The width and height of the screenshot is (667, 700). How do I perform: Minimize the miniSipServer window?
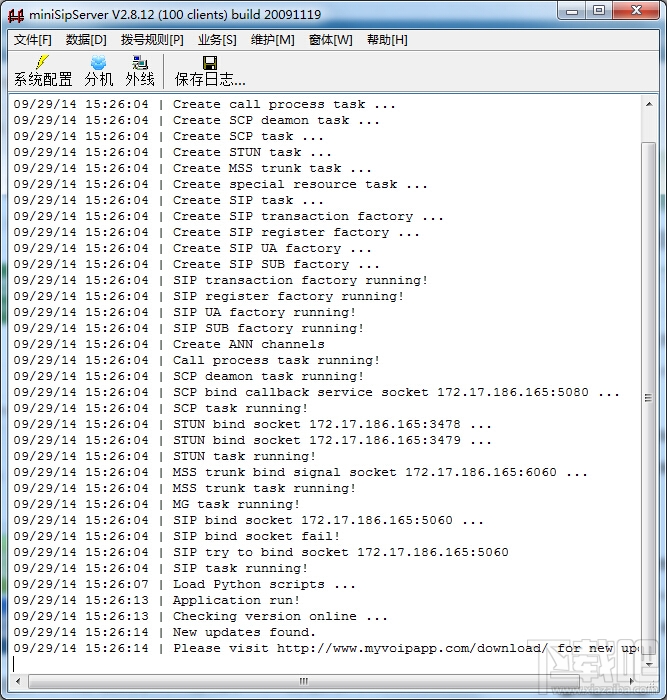tap(571, 11)
